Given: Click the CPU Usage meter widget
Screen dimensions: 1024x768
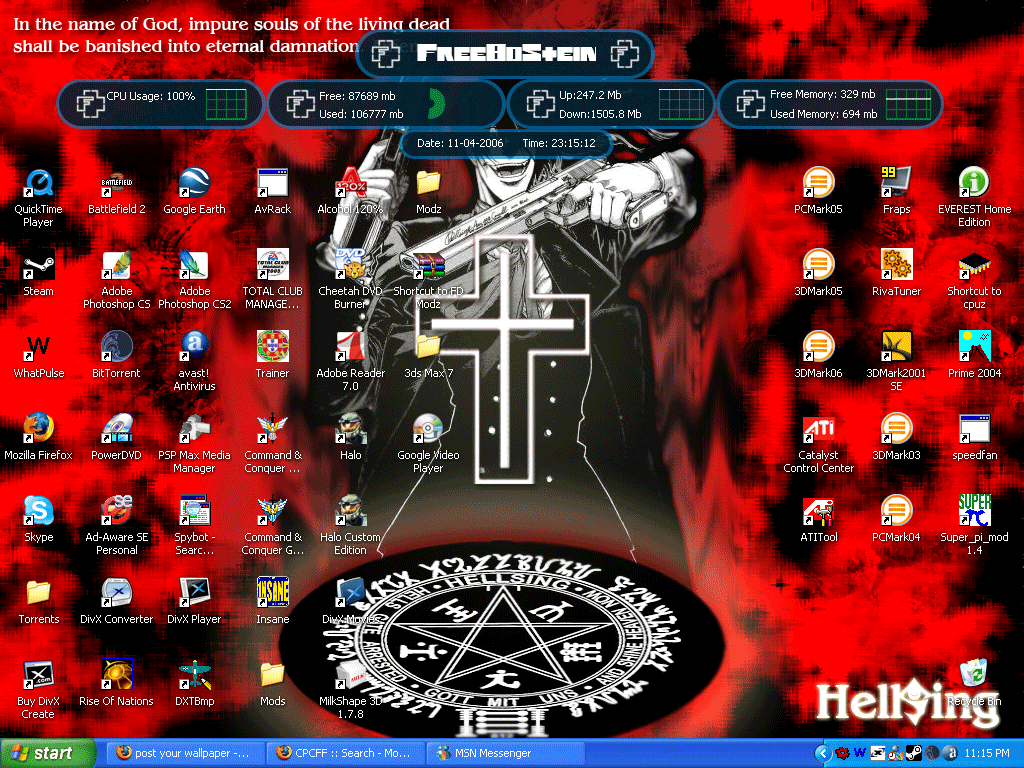Looking at the screenshot, I should [x=160, y=103].
